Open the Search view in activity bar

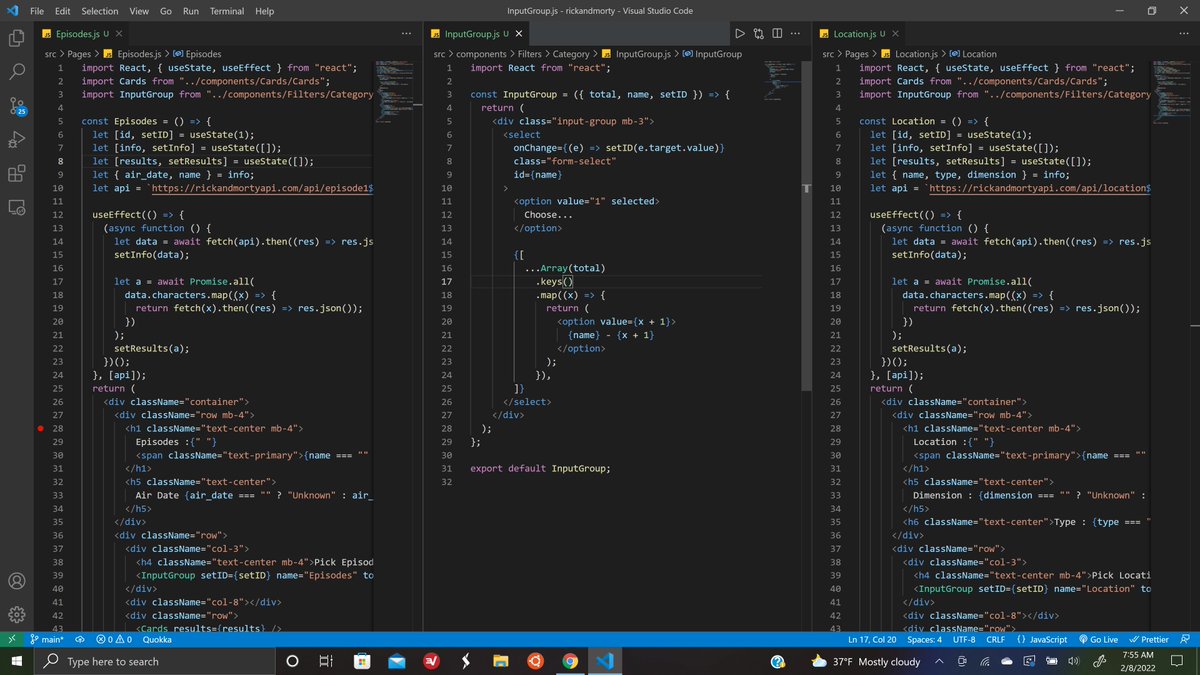(16, 72)
